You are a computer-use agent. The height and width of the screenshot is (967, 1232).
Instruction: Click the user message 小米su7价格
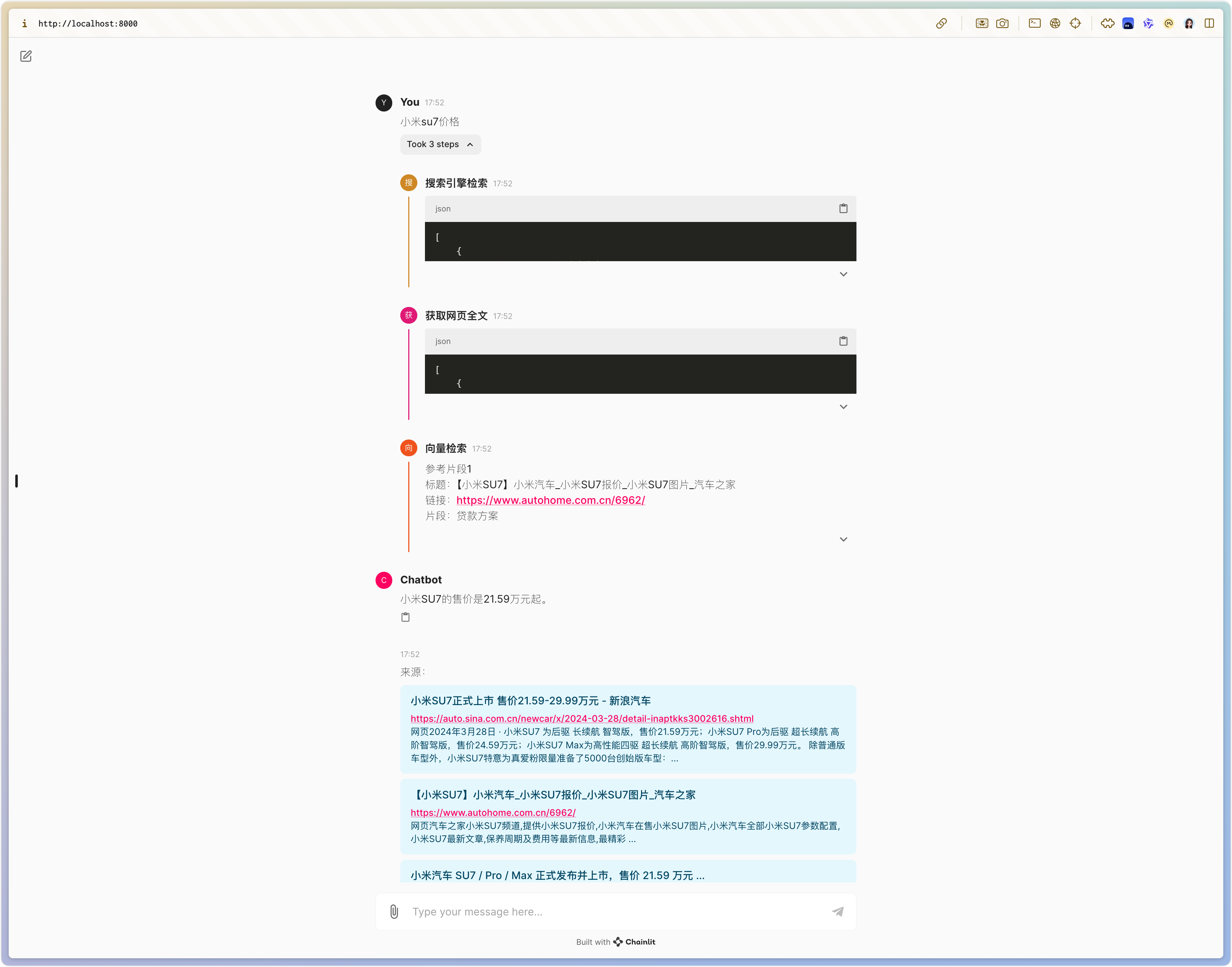click(430, 122)
